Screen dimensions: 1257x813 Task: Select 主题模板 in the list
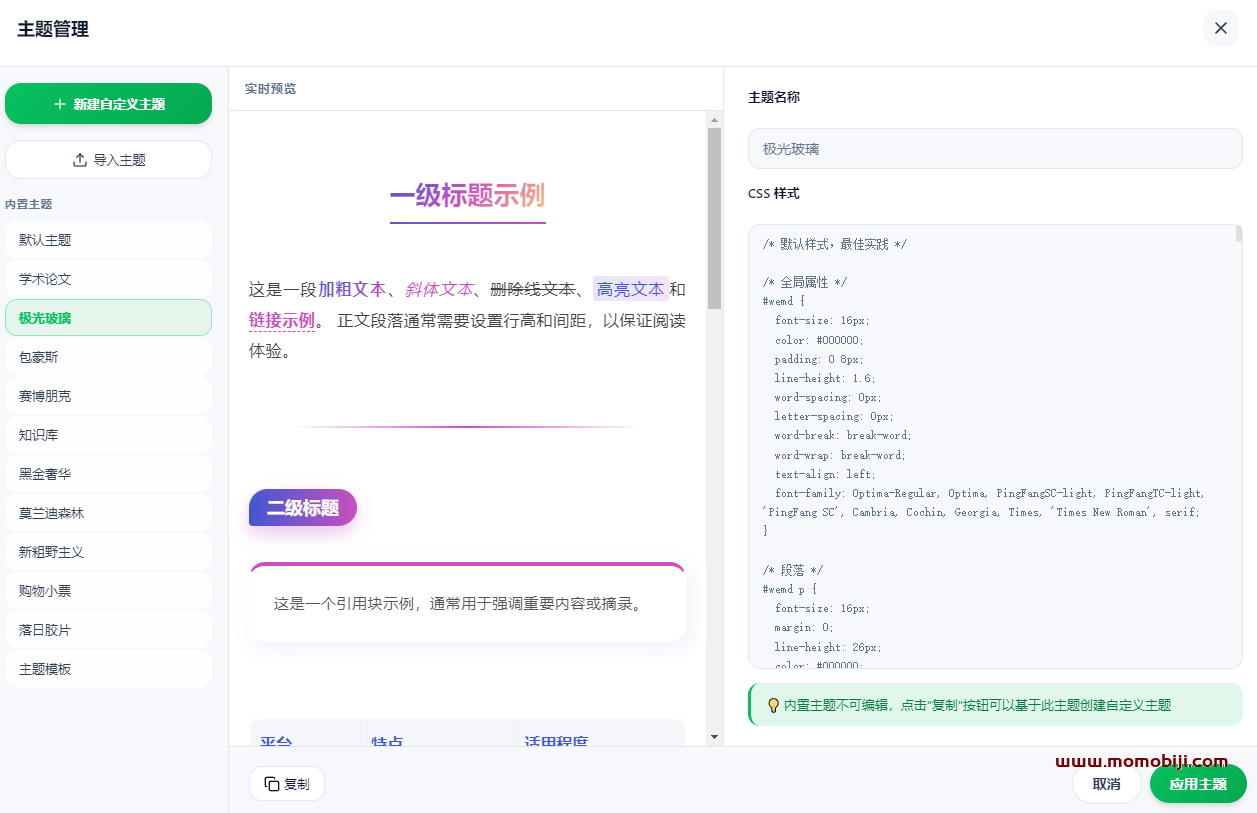[108, 669]
